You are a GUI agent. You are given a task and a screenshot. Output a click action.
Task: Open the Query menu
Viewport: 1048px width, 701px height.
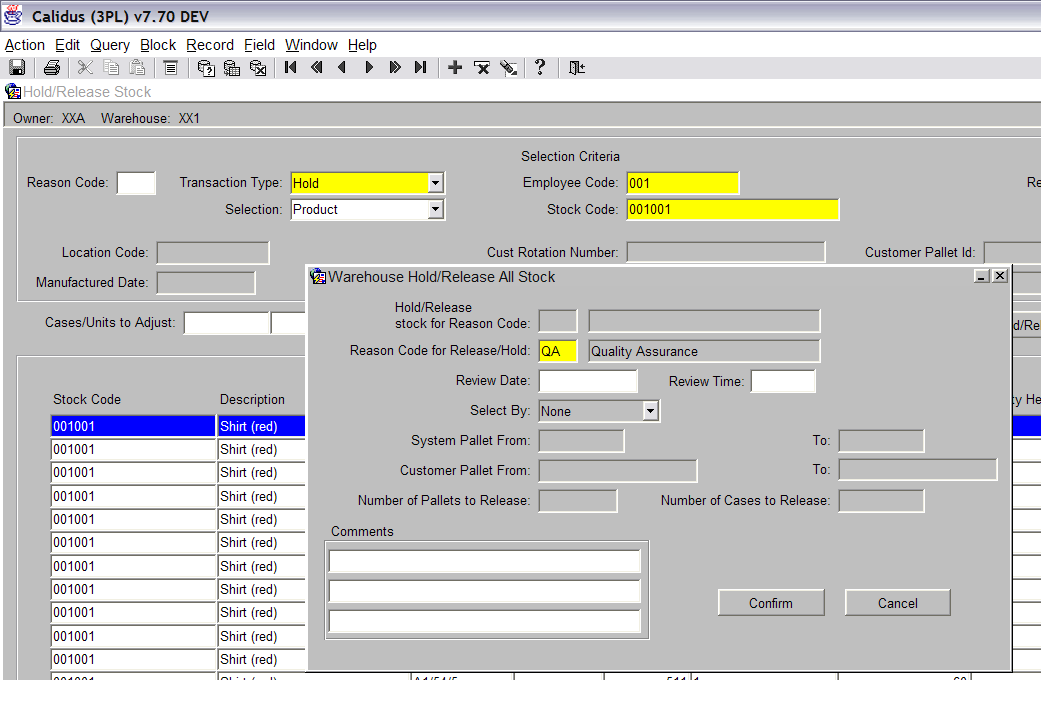[x=110, y=45]
